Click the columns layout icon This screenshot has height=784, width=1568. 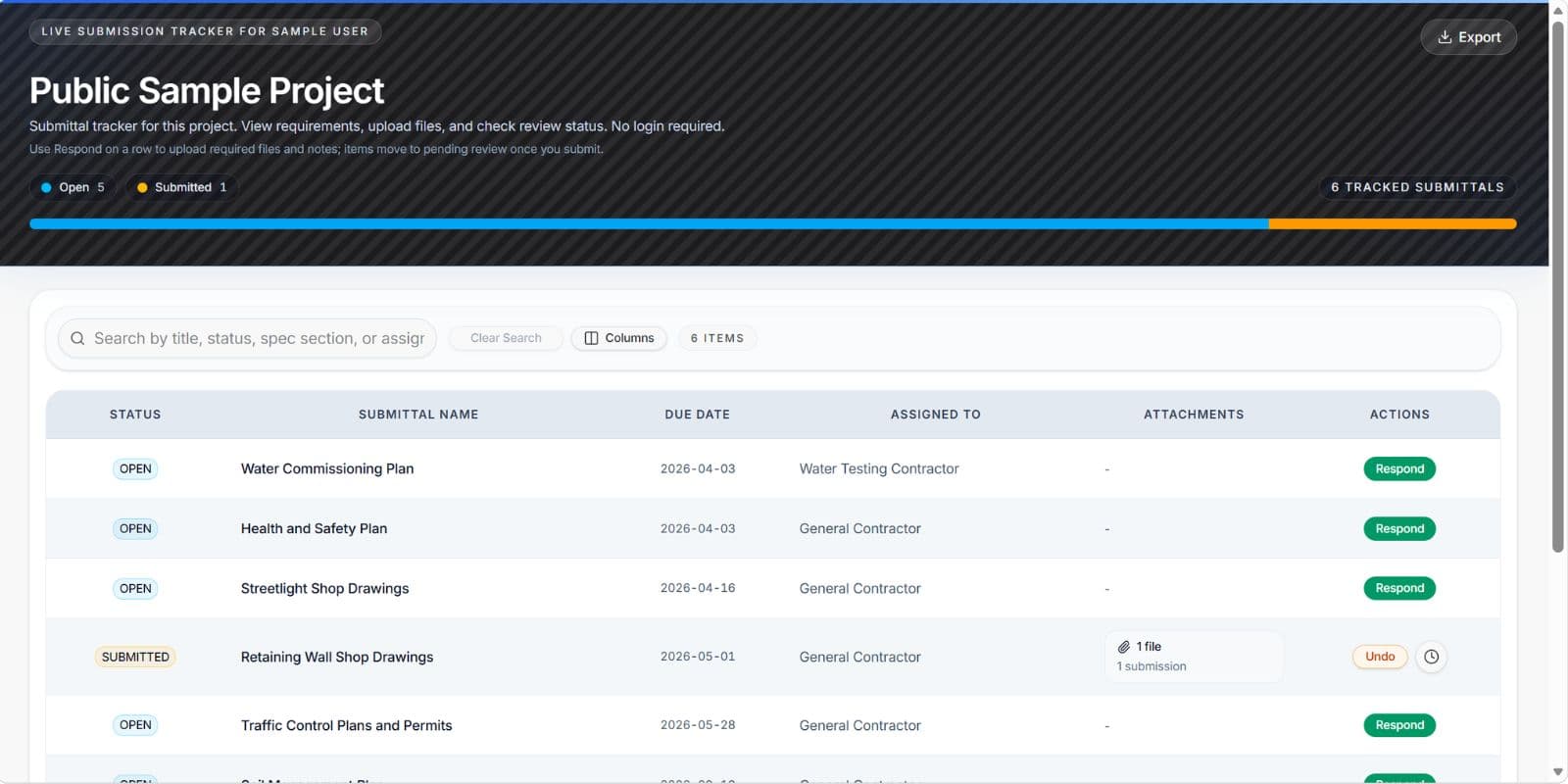click(591, 338)
